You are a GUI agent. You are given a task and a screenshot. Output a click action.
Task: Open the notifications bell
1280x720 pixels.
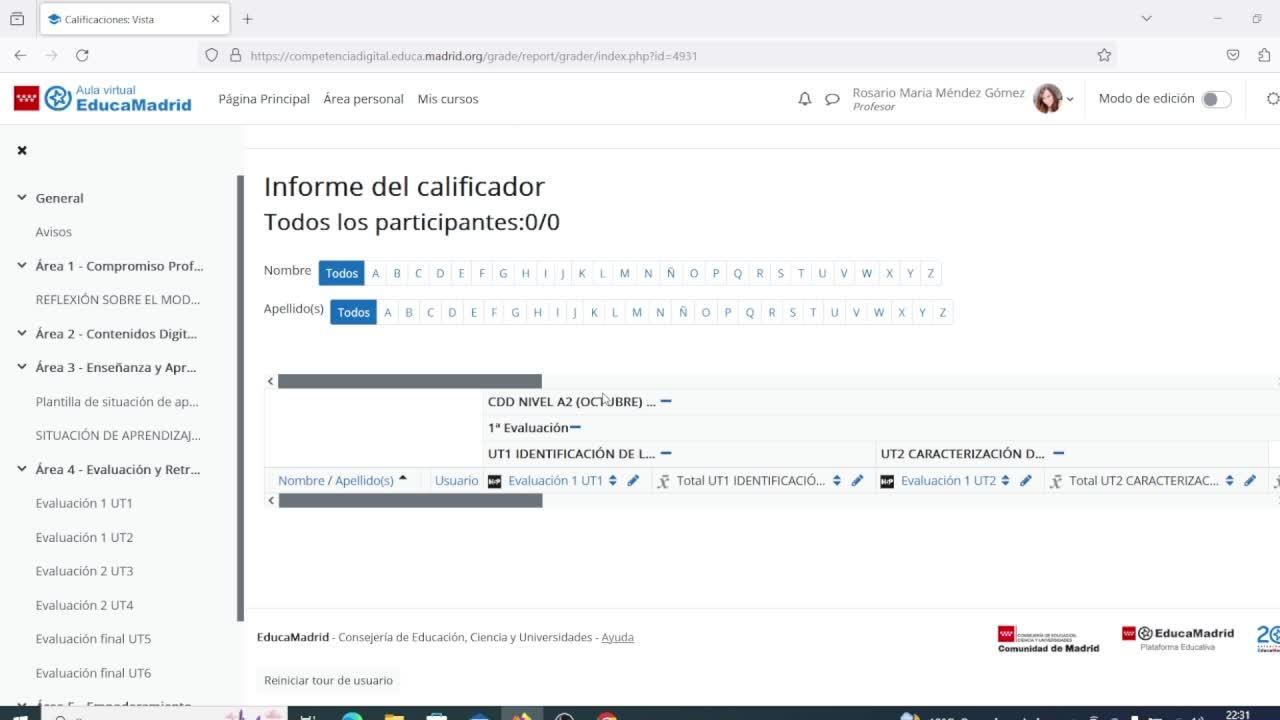pyautogui.click(x=805, y=99)
